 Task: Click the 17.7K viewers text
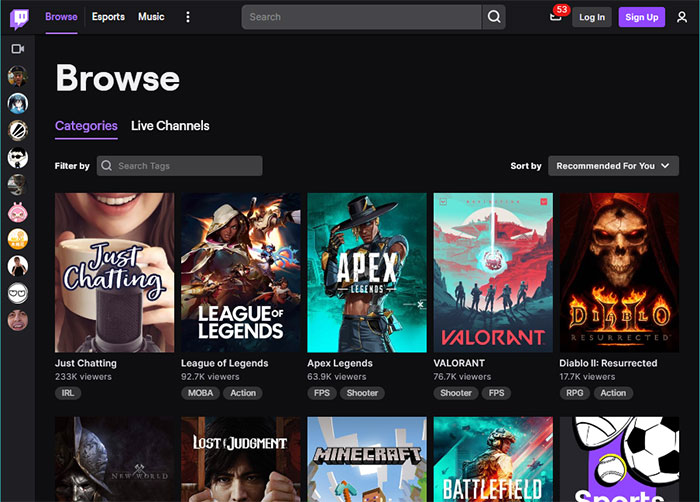(587, 377)
